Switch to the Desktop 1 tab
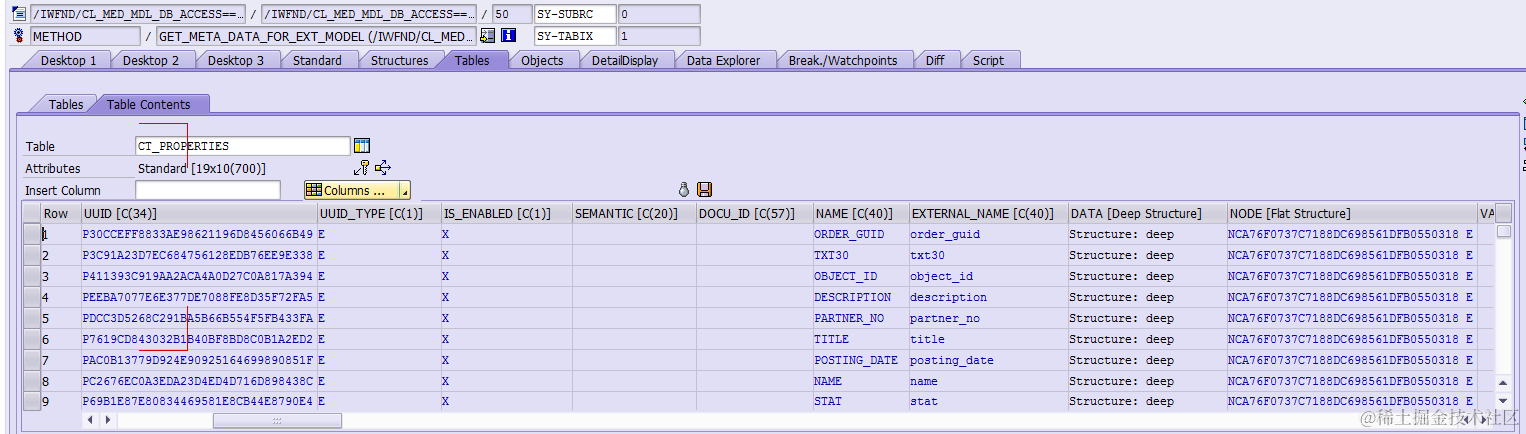The height and width of the screenshot is (434, 1526). (69, 60)
